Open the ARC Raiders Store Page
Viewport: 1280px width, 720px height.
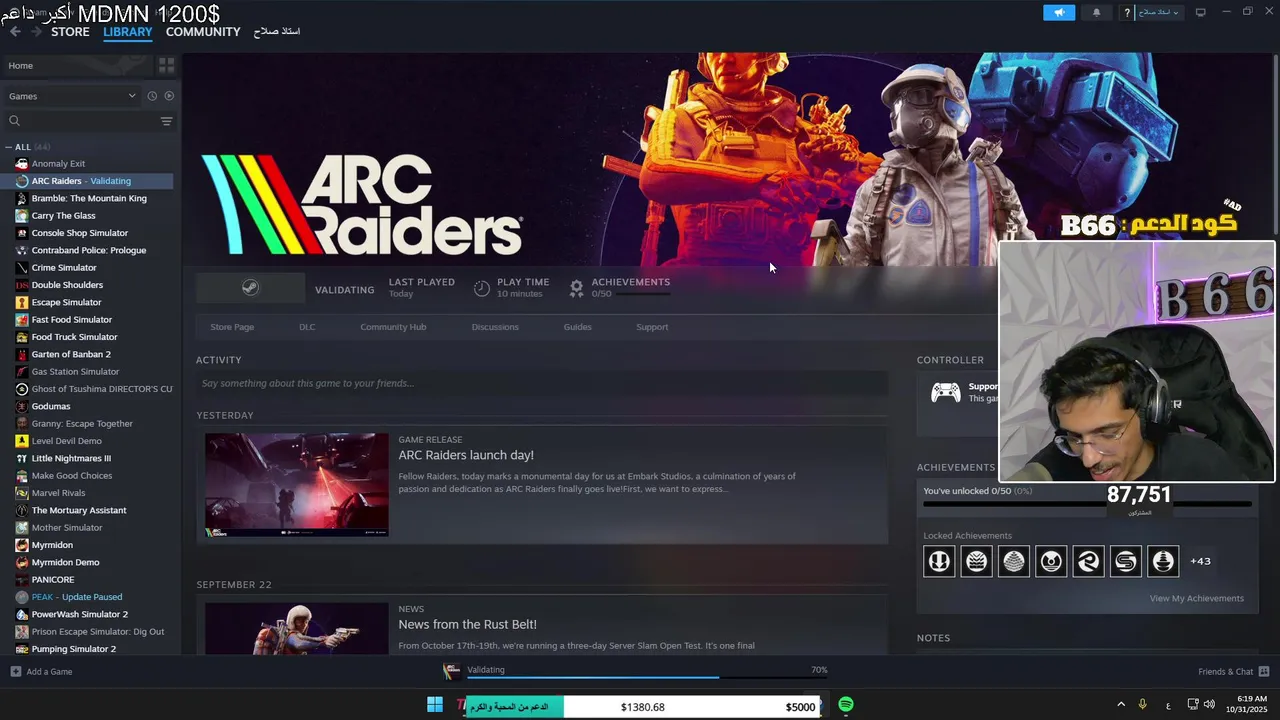pos(232,327)
